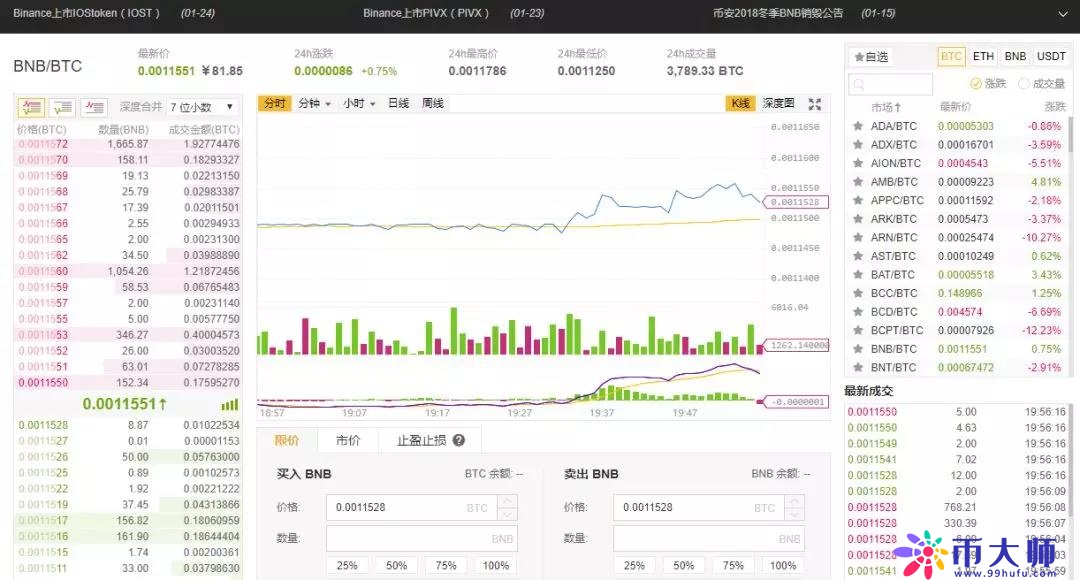
Task: Select the 0.0011528 buy order row
Action: click(128, 425)
